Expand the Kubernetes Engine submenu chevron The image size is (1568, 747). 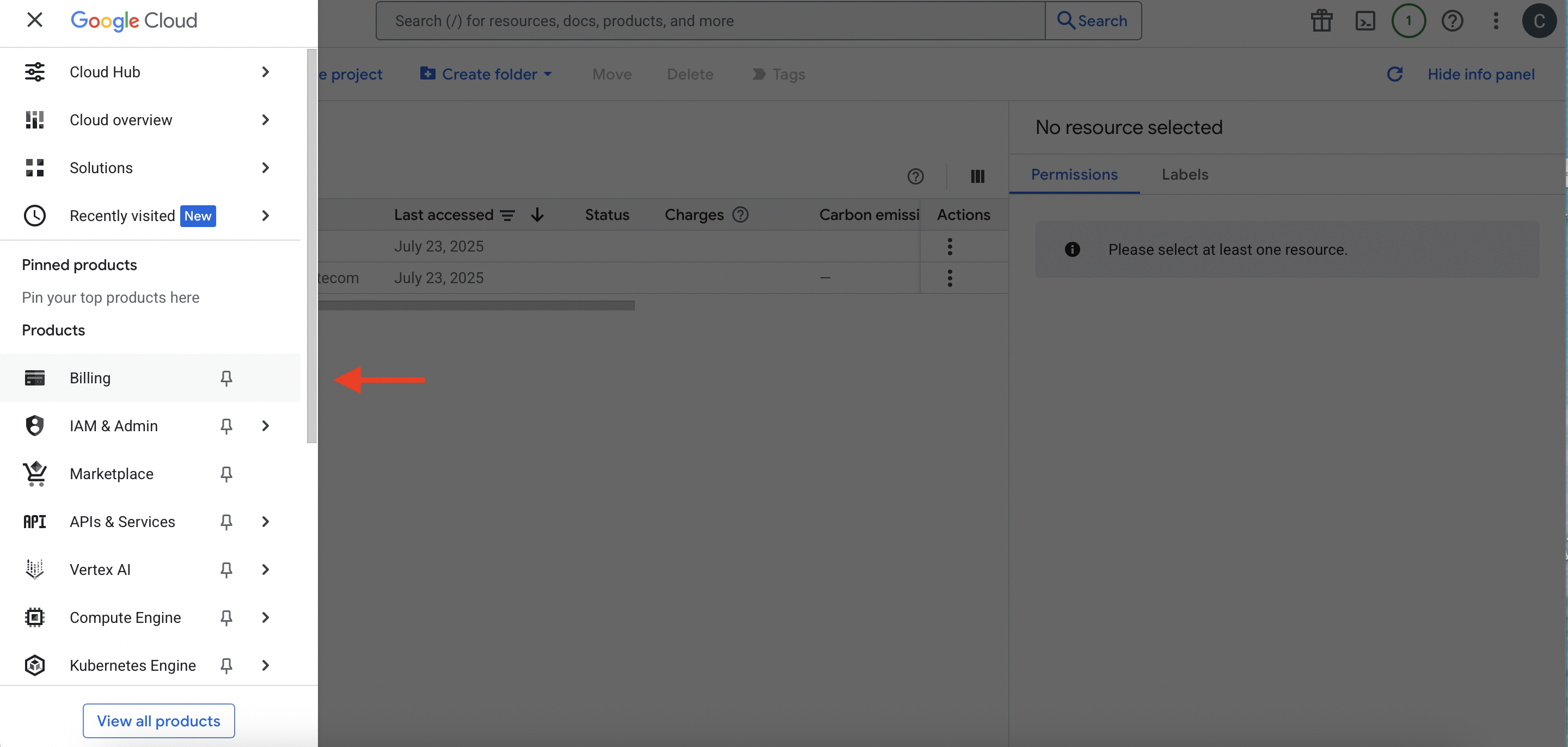coord(265,665)
